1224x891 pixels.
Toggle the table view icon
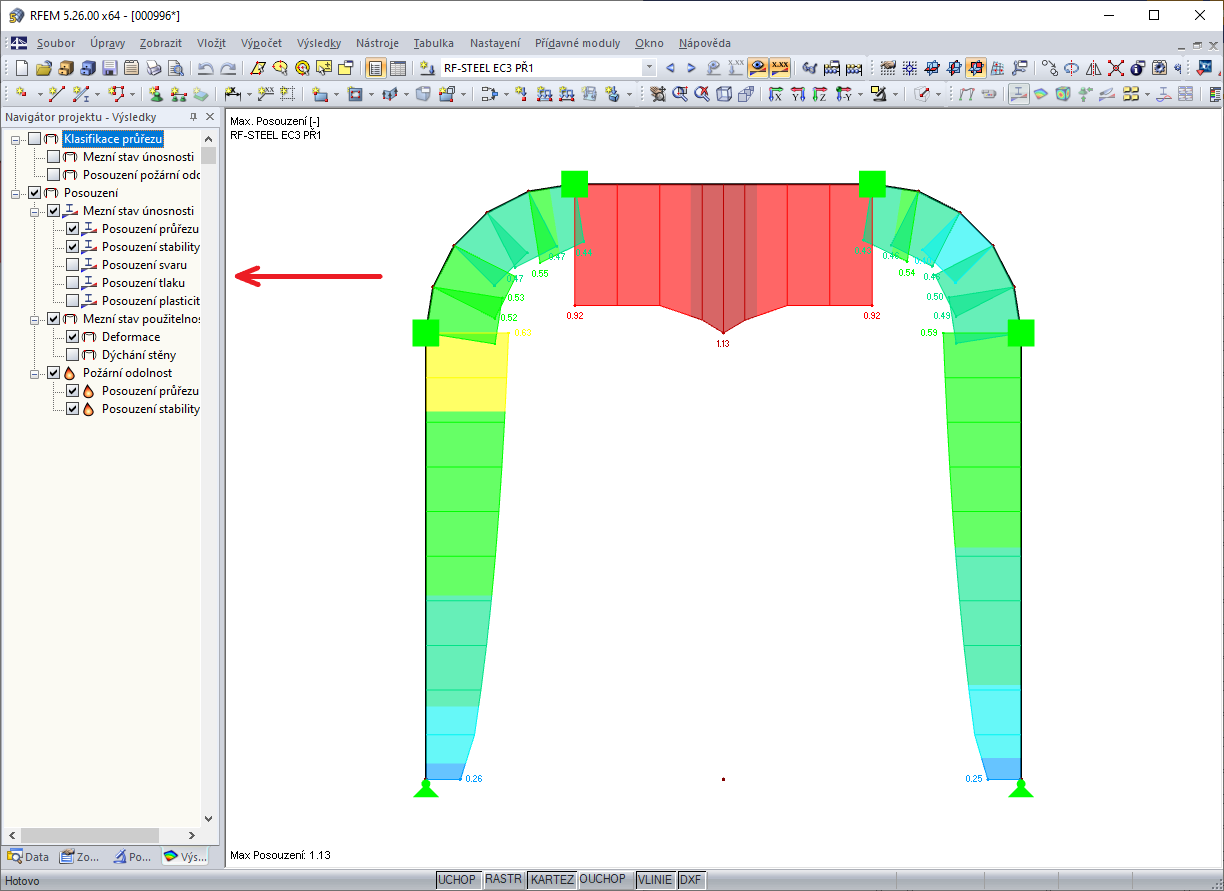[397, 68]
